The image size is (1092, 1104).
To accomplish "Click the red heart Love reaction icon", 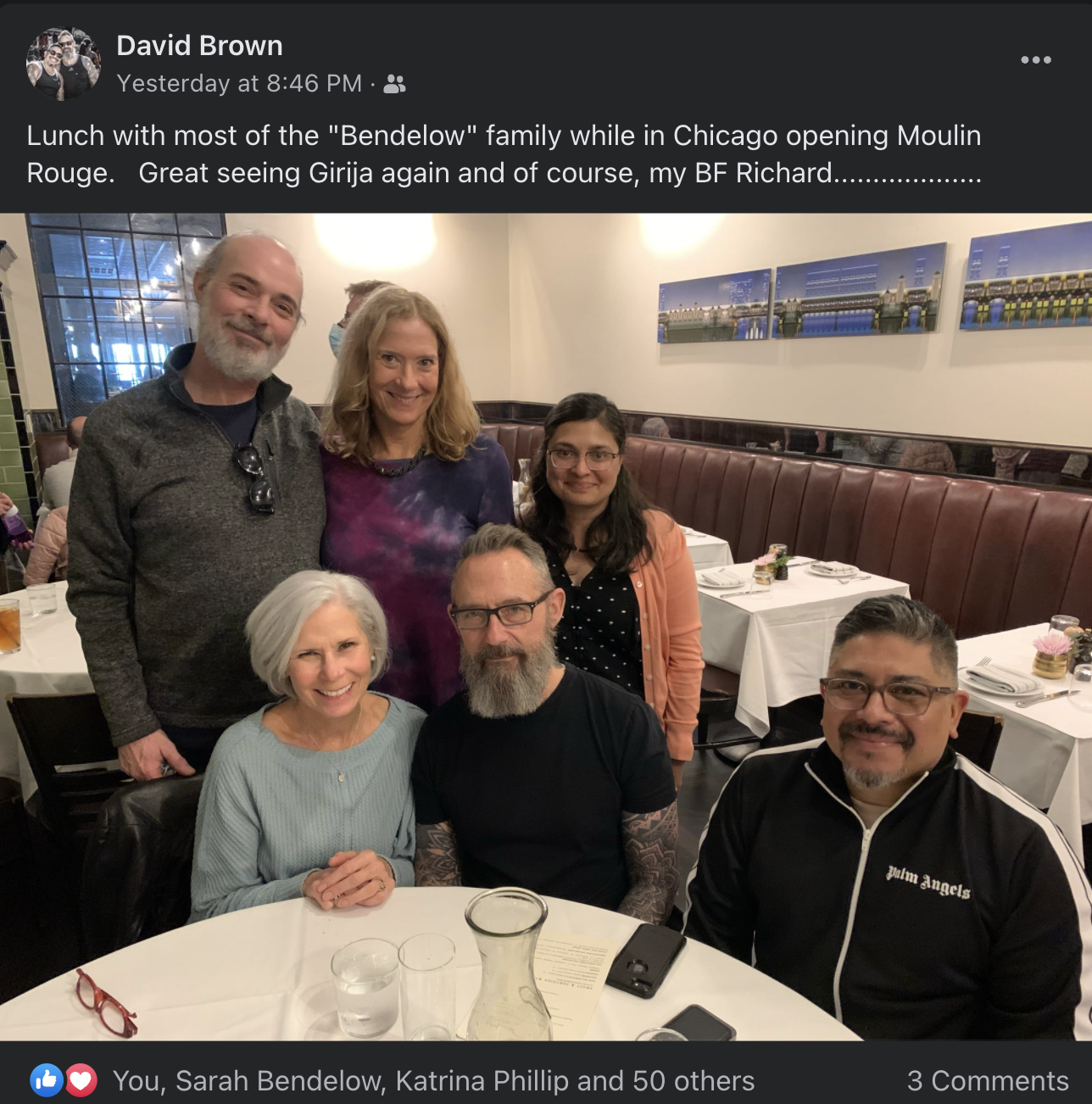I will click(81, 1079).
